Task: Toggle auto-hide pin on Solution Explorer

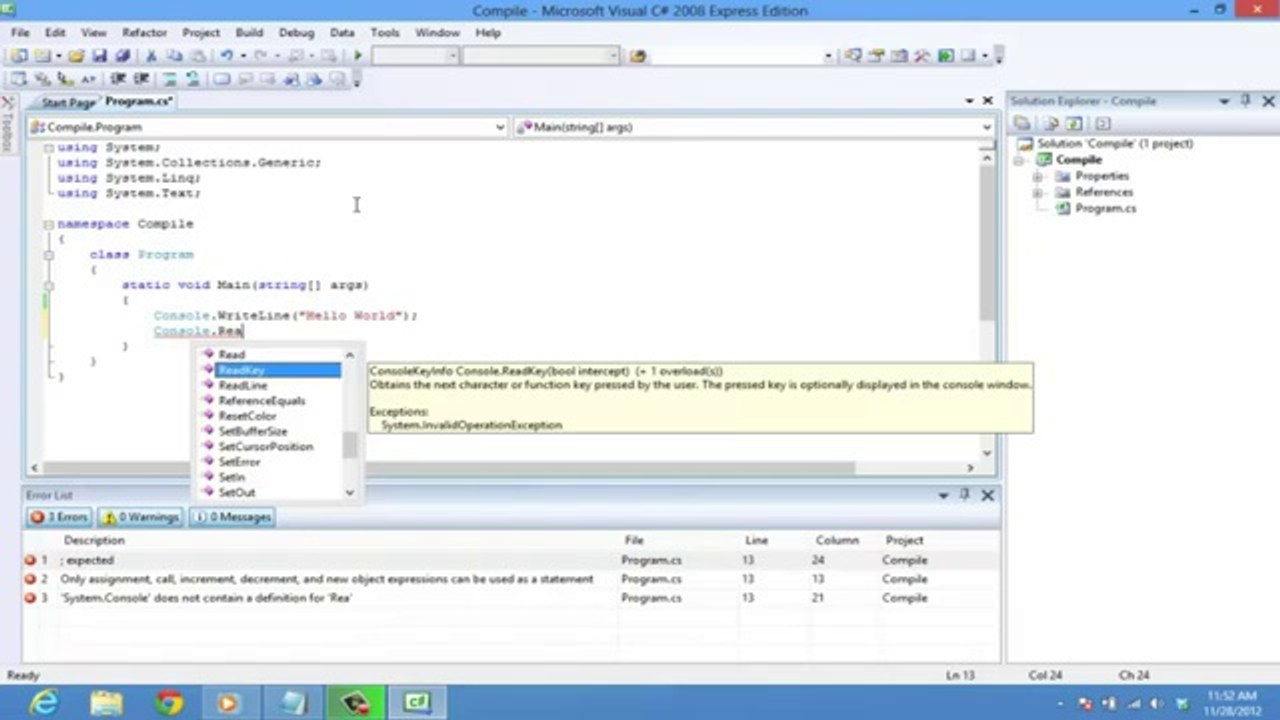Action: pyautogui.click(x=1245, y=101)
